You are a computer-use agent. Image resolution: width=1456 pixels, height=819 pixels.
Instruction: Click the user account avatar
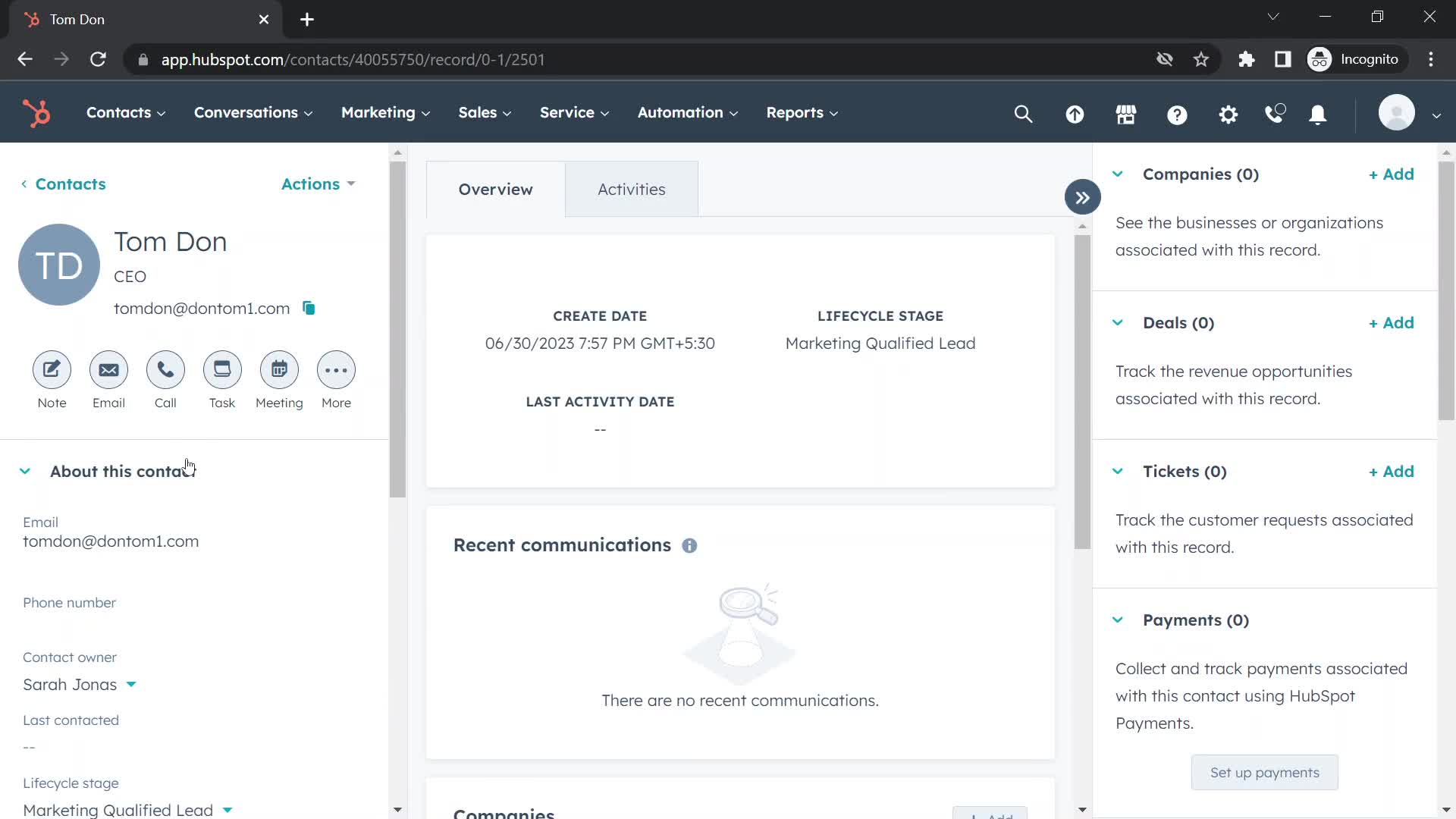tap(1396, 113)
